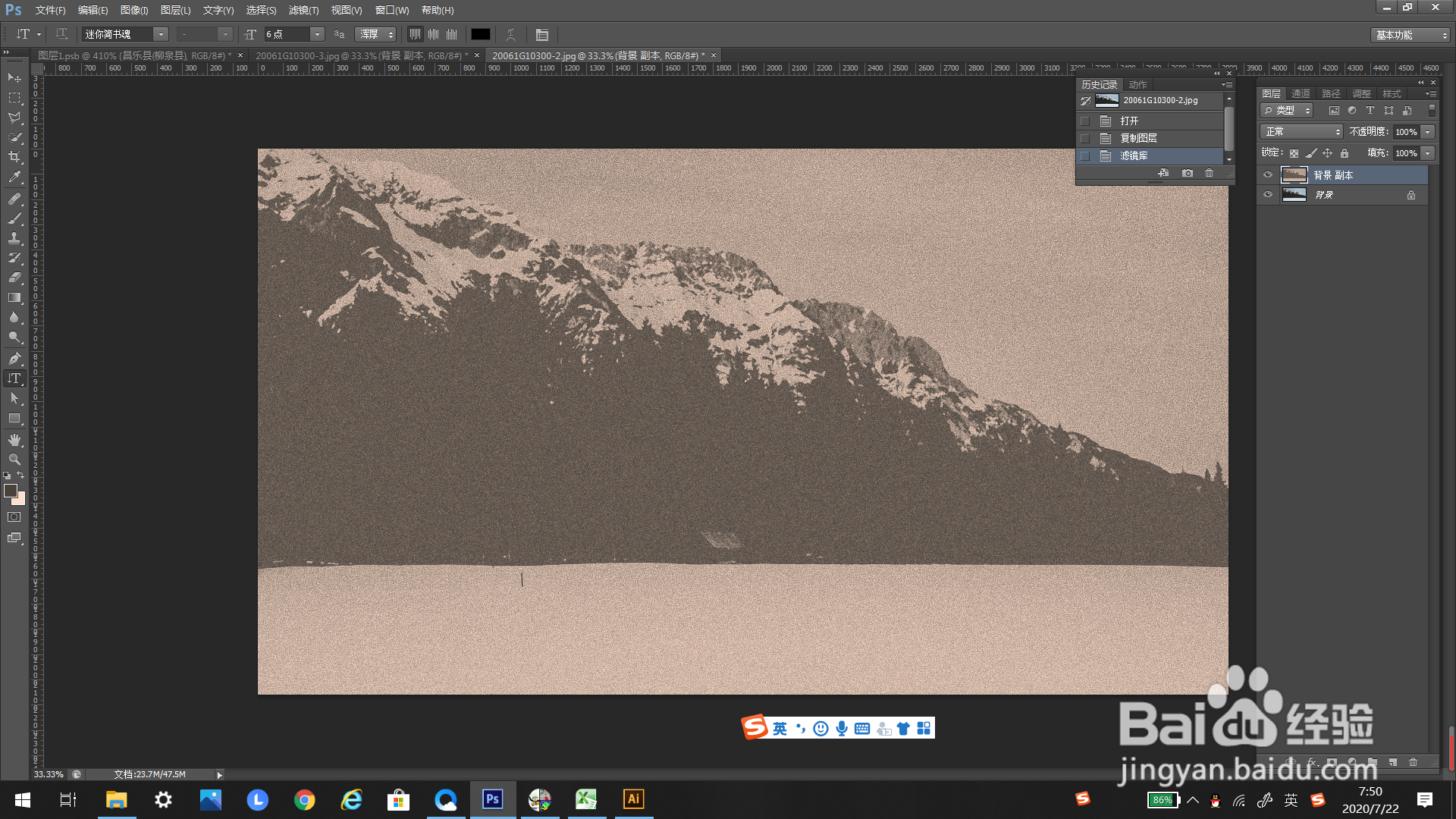Select the 打开 history state
Screen dimensions: 1456x819
1129,121
